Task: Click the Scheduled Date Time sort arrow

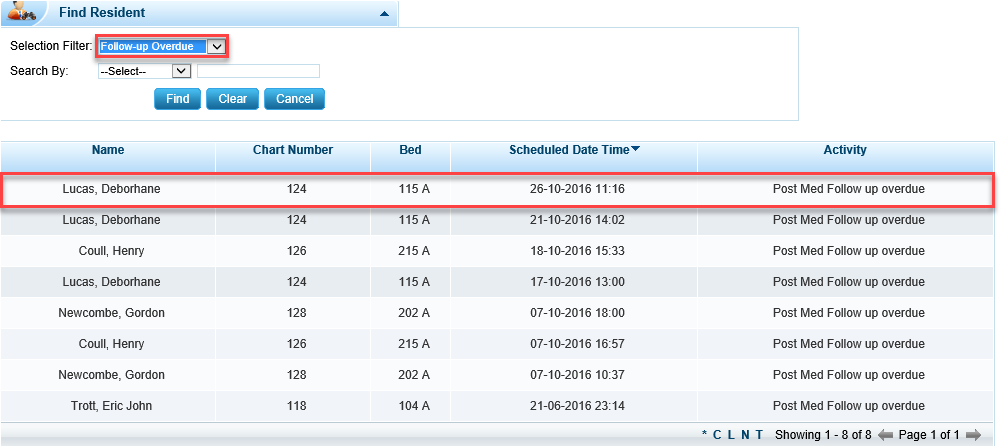Action: pos(636,150)
